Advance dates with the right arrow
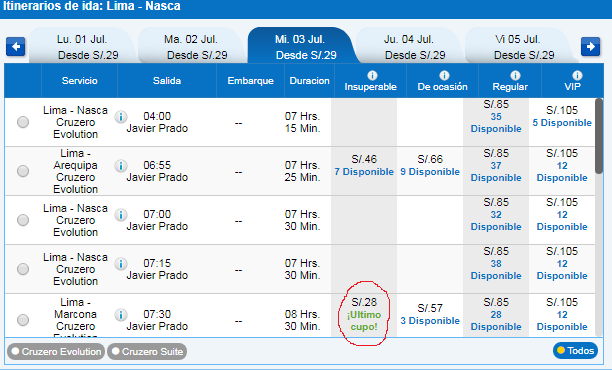Image resolution: width=612 pixels, height=371 pixels. 591,47
